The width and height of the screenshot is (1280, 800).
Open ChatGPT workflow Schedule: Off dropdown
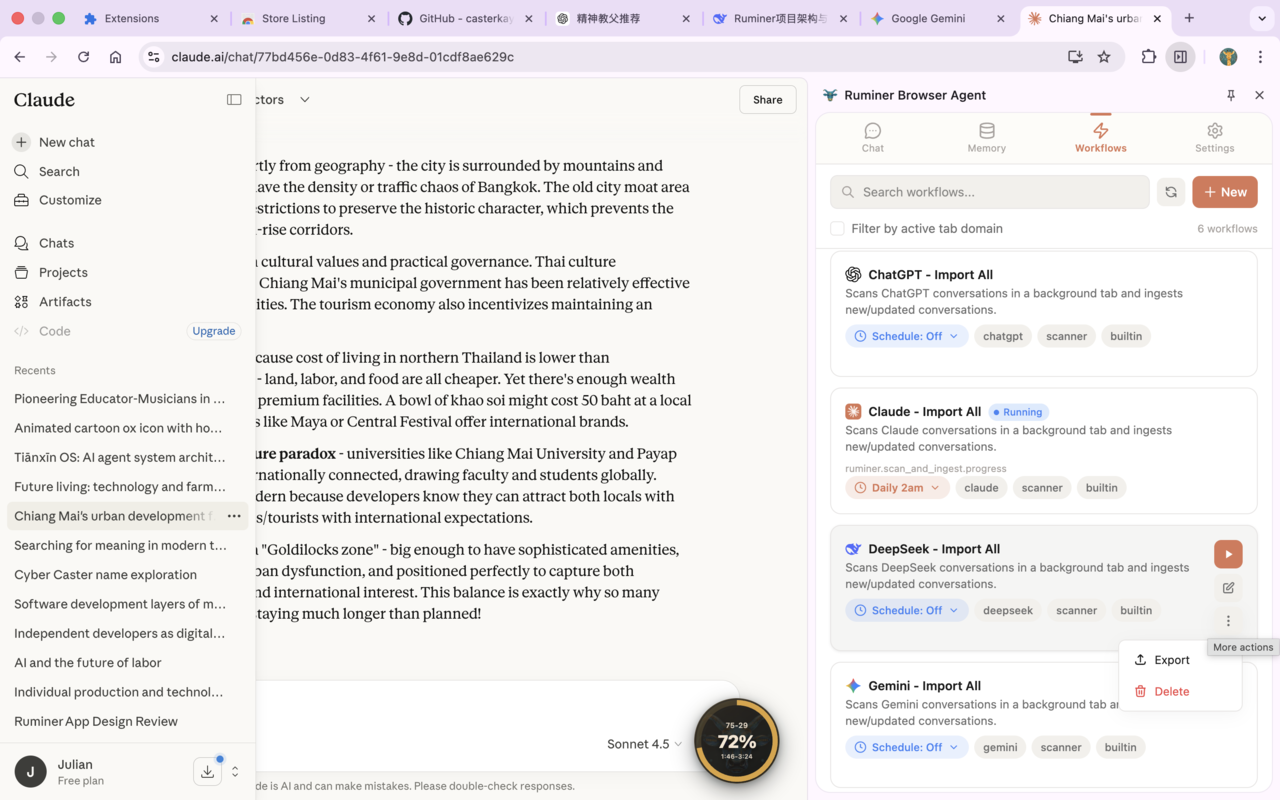[906, 336]
